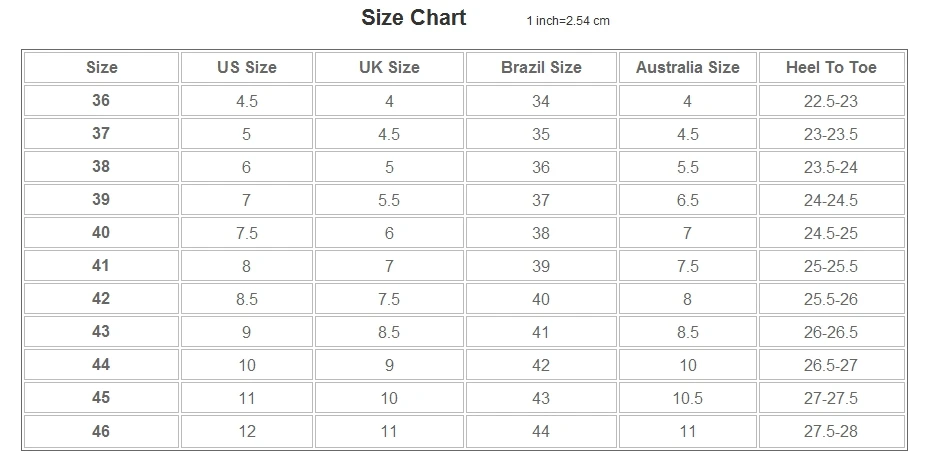Click the Australia Size header cell
Viewport: 927px width, 472px height.
coord(688,67)
